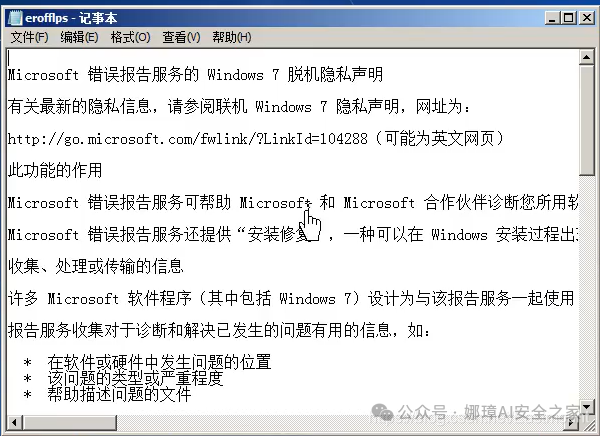Click the line 收集、处理或传输的信息
This screenshot has height=436, width=600.
[96, 266]
